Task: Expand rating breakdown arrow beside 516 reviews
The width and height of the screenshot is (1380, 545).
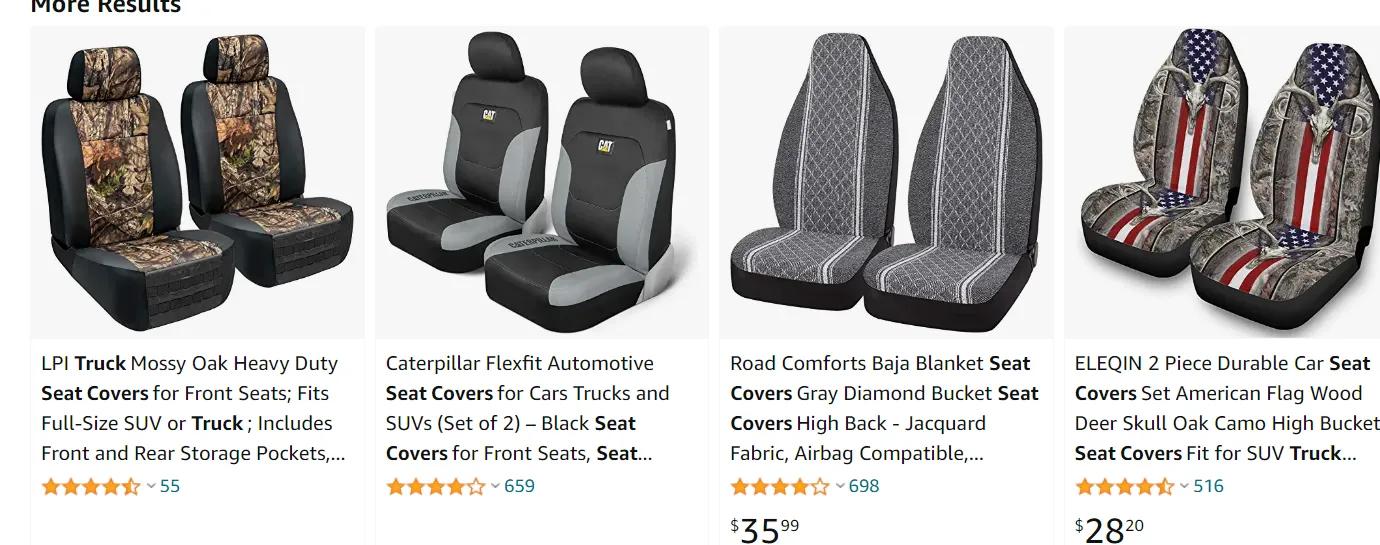Action: [1185, 486]
